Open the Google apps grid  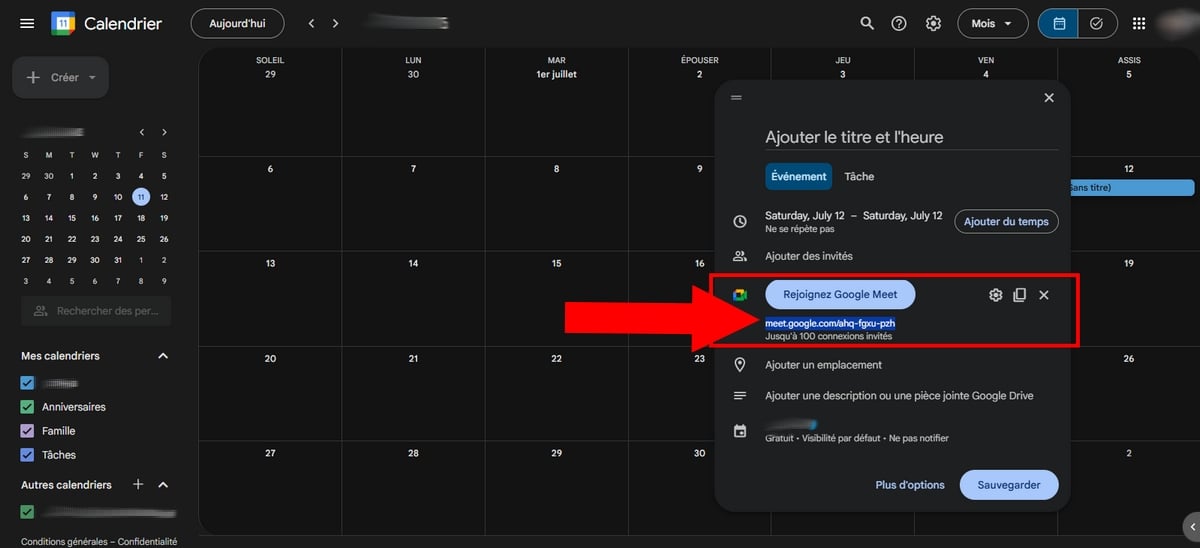[1138, 23]
